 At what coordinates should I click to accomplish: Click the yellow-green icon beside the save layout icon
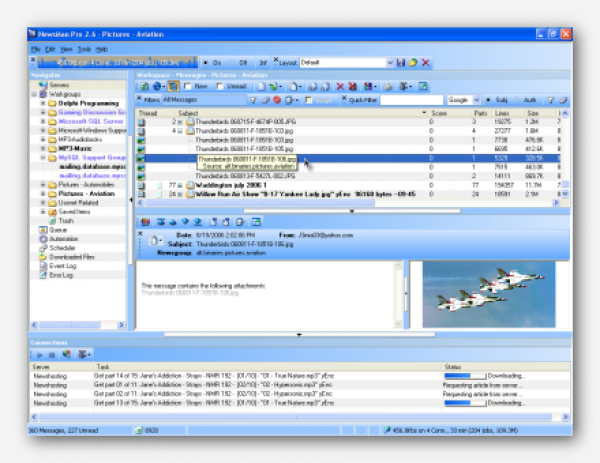pyautogui.click(x=413, y=63)
